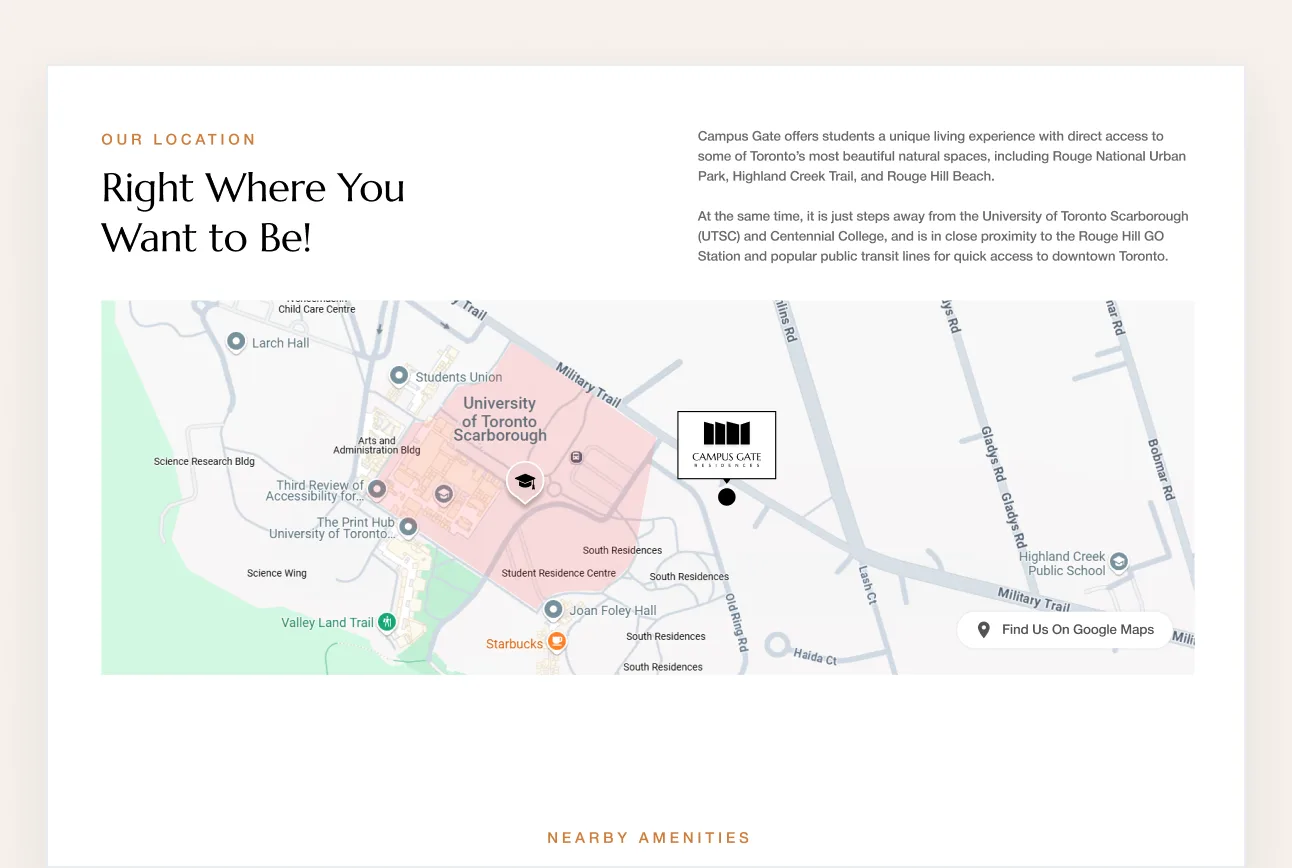Click the Campus Gate Residences logo marker

pos(727,445)
